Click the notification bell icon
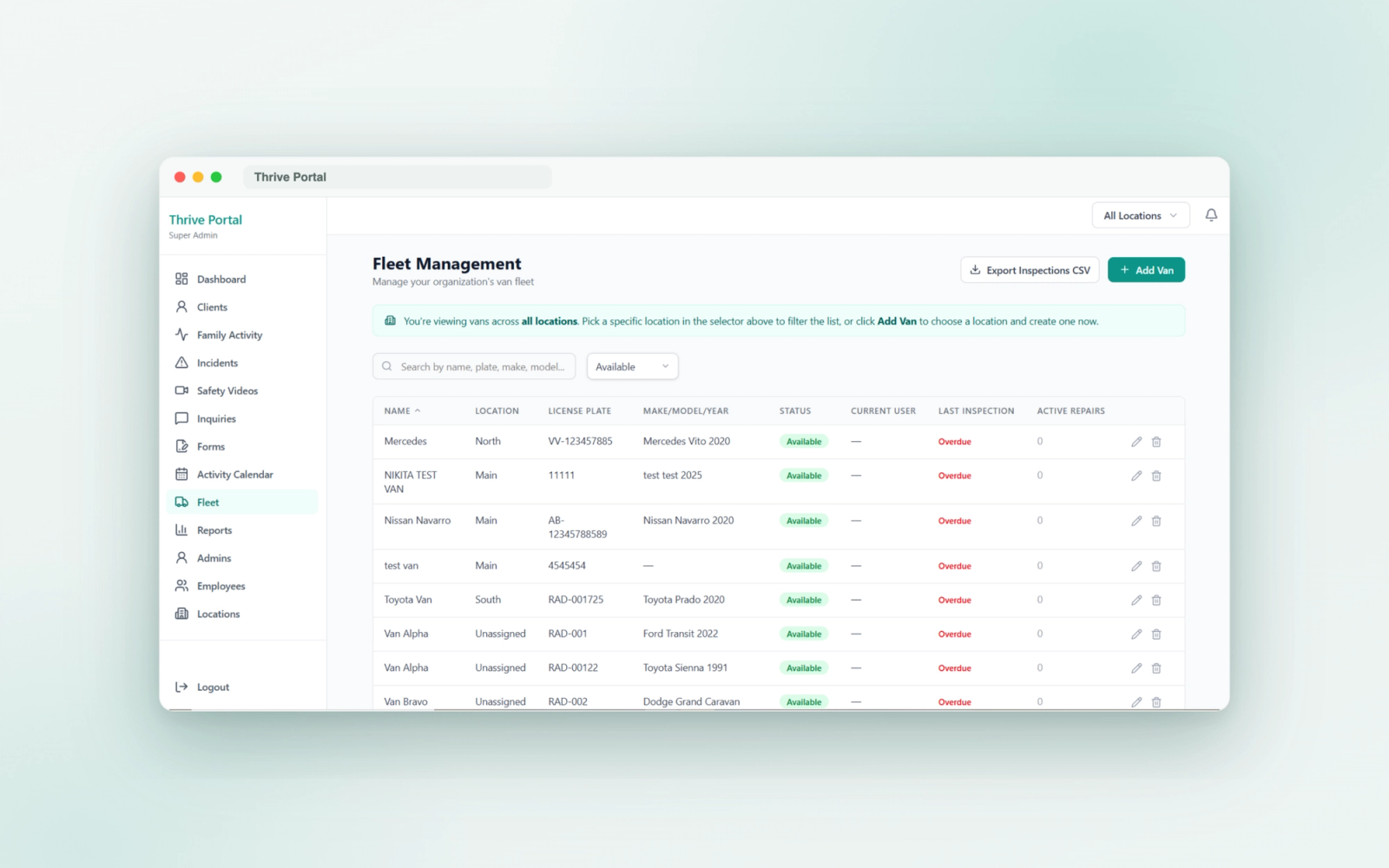 [x=1211, y=215]
